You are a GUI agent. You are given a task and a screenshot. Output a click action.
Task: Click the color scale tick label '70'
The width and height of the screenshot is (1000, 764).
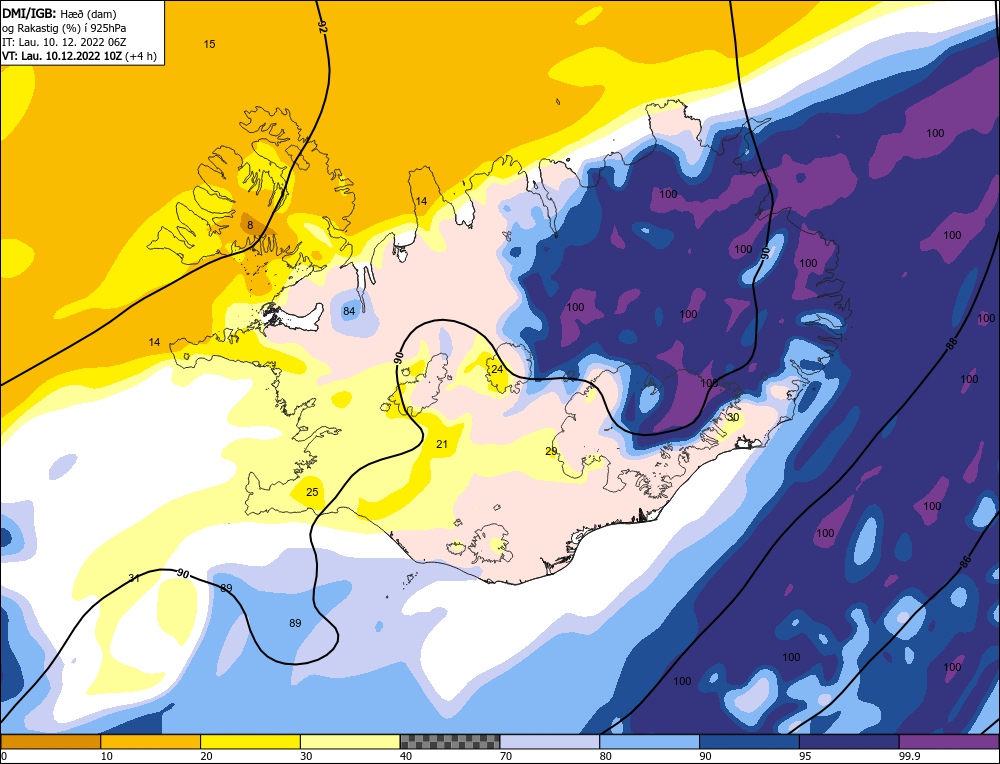[x=505, y=756]
